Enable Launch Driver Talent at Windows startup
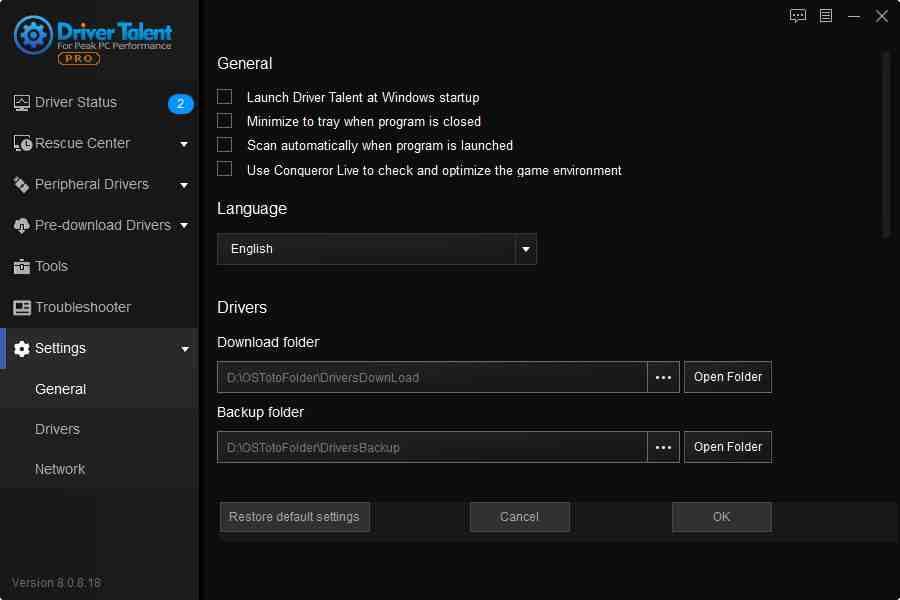Viewport: 900px width, 600px height. tap(225, 97)
